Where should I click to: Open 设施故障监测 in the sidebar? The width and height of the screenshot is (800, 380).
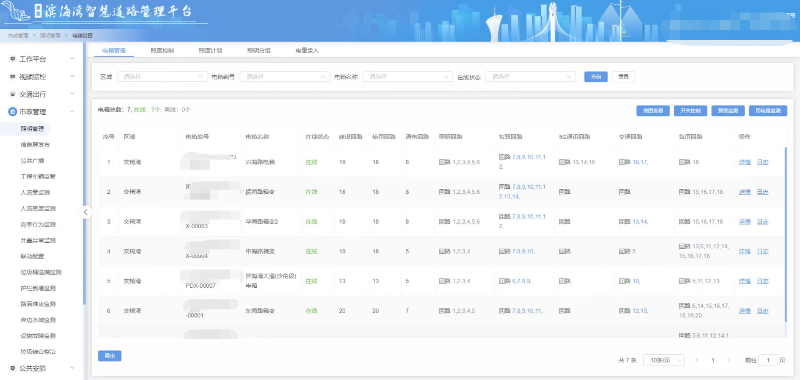[38, 336]
